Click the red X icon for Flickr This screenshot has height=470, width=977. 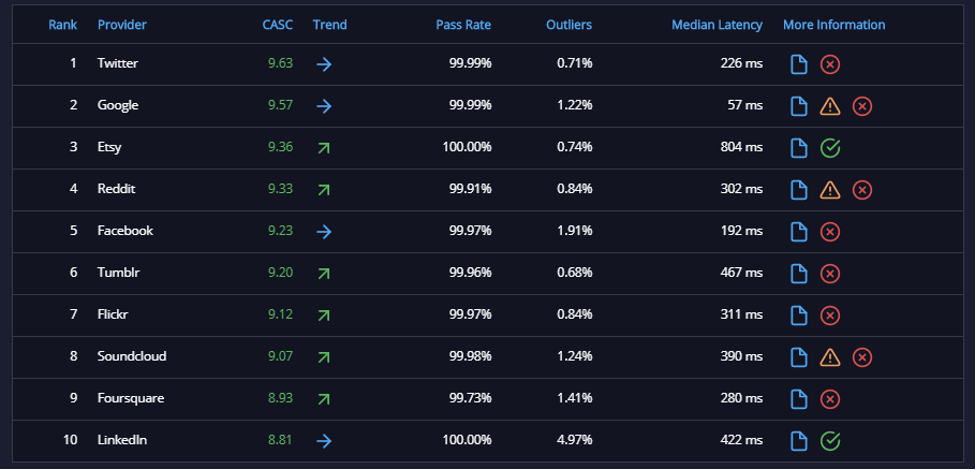click(829, 315)
